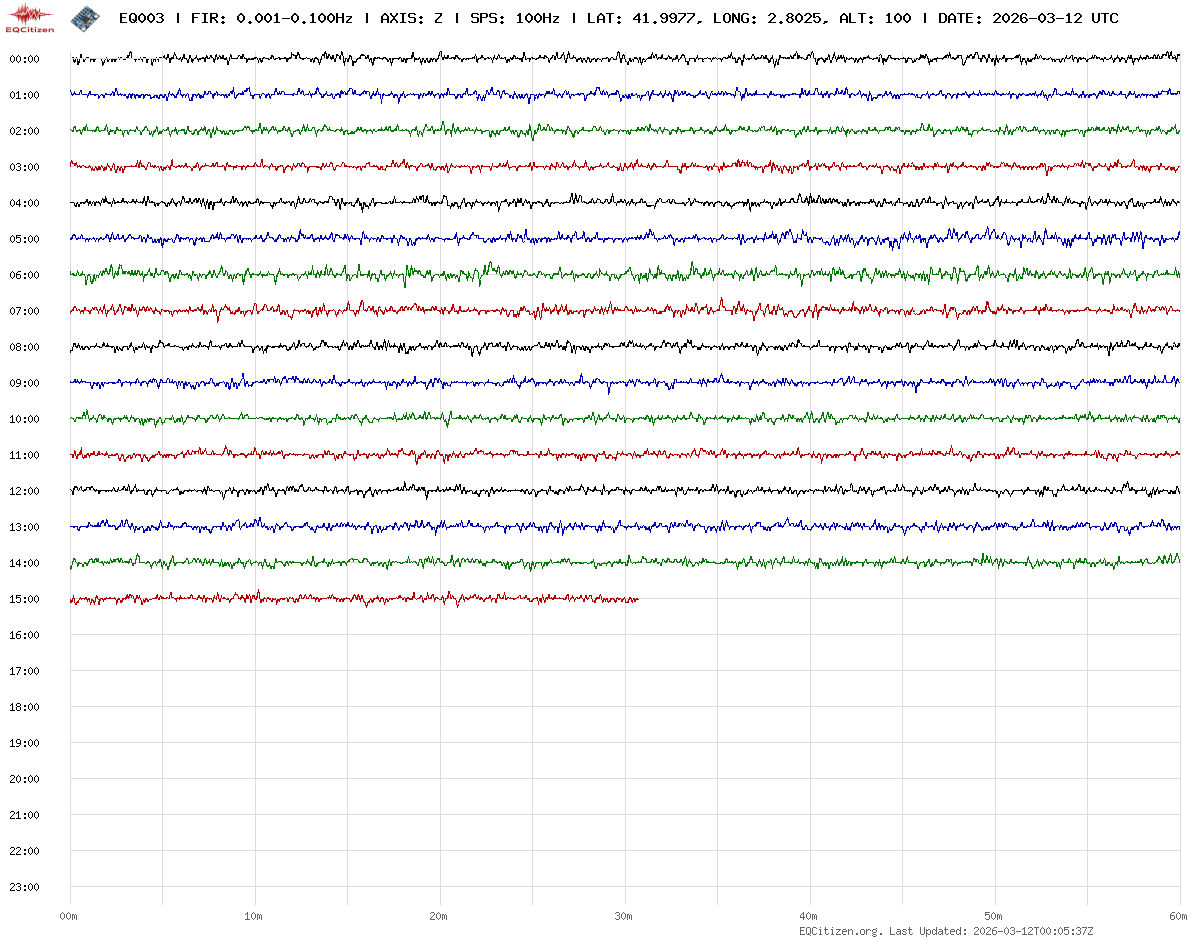Click the 20:00 hour row label
This screenshot has width=1200, height=940.
pos(24,779)
